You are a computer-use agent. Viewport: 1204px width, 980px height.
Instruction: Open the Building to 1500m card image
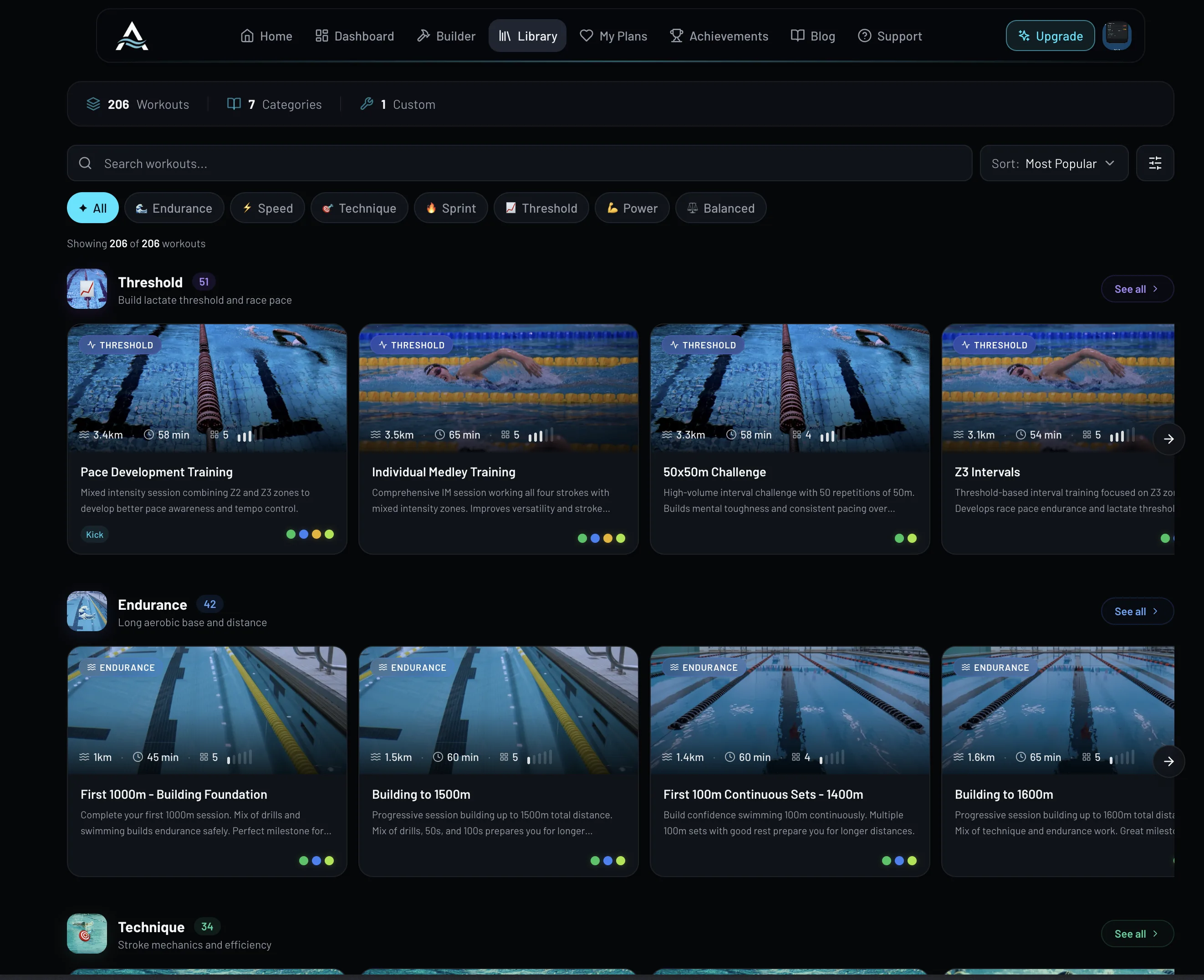[x=499, y=710]
